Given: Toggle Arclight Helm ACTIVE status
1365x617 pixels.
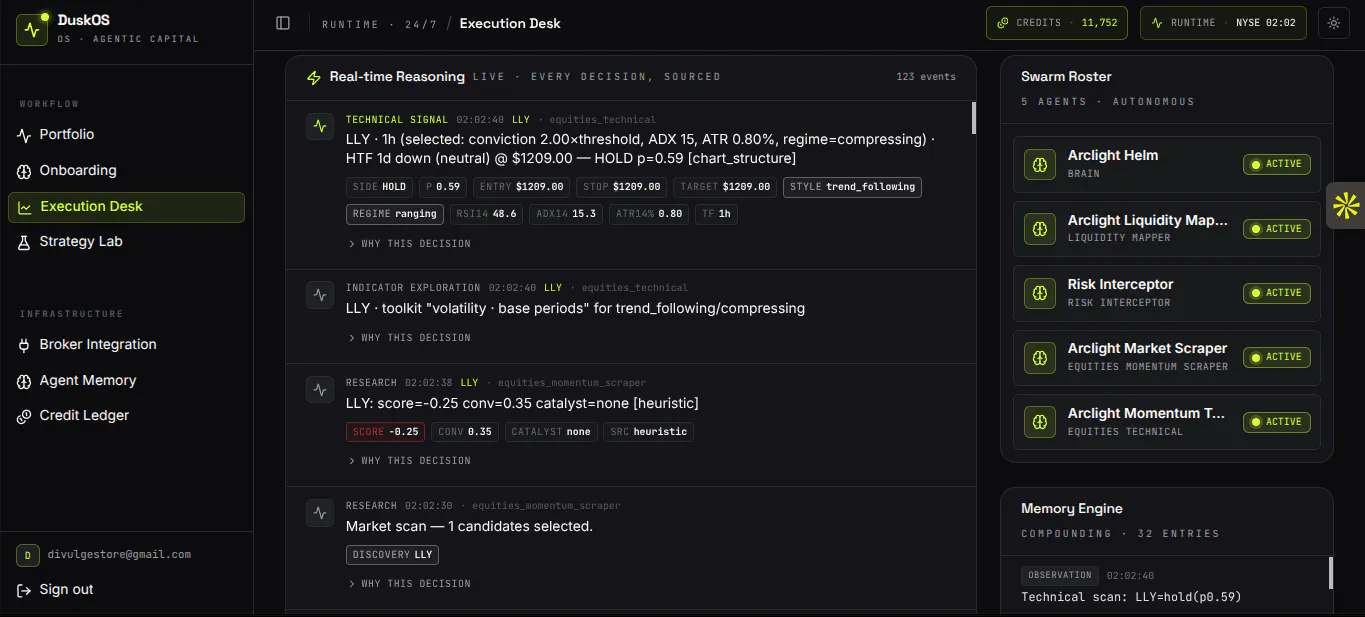Looking at the screenshot, I should (x=1276, y=164).
